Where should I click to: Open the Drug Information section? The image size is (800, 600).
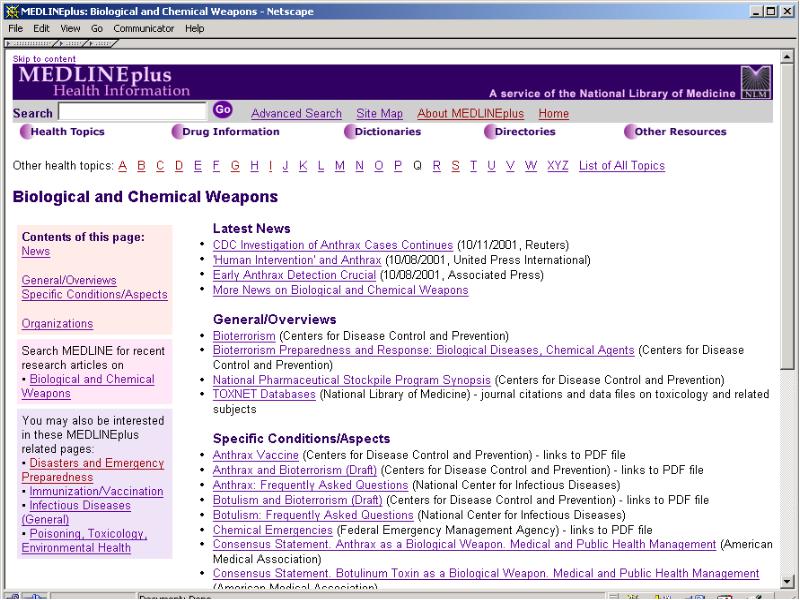pos(226,132)
